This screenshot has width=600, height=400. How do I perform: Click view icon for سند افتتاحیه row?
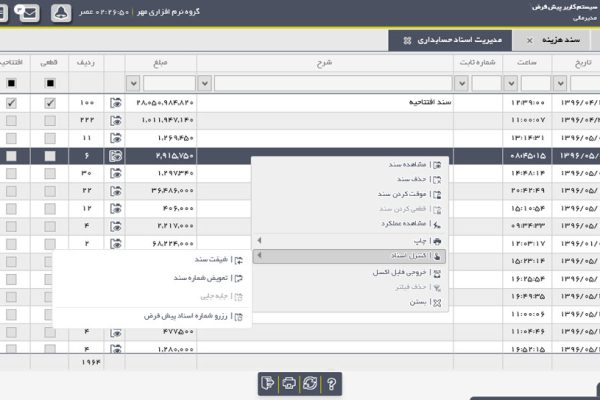116,102
